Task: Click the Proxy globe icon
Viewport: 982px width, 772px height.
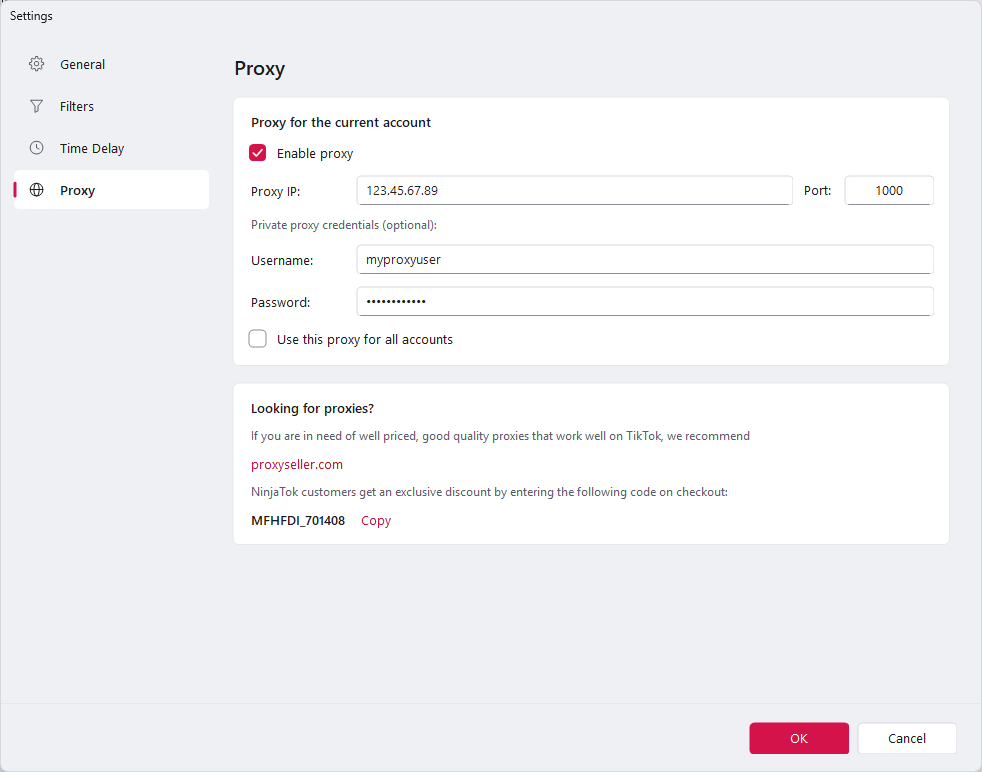Action: click(x=36, y=190)
